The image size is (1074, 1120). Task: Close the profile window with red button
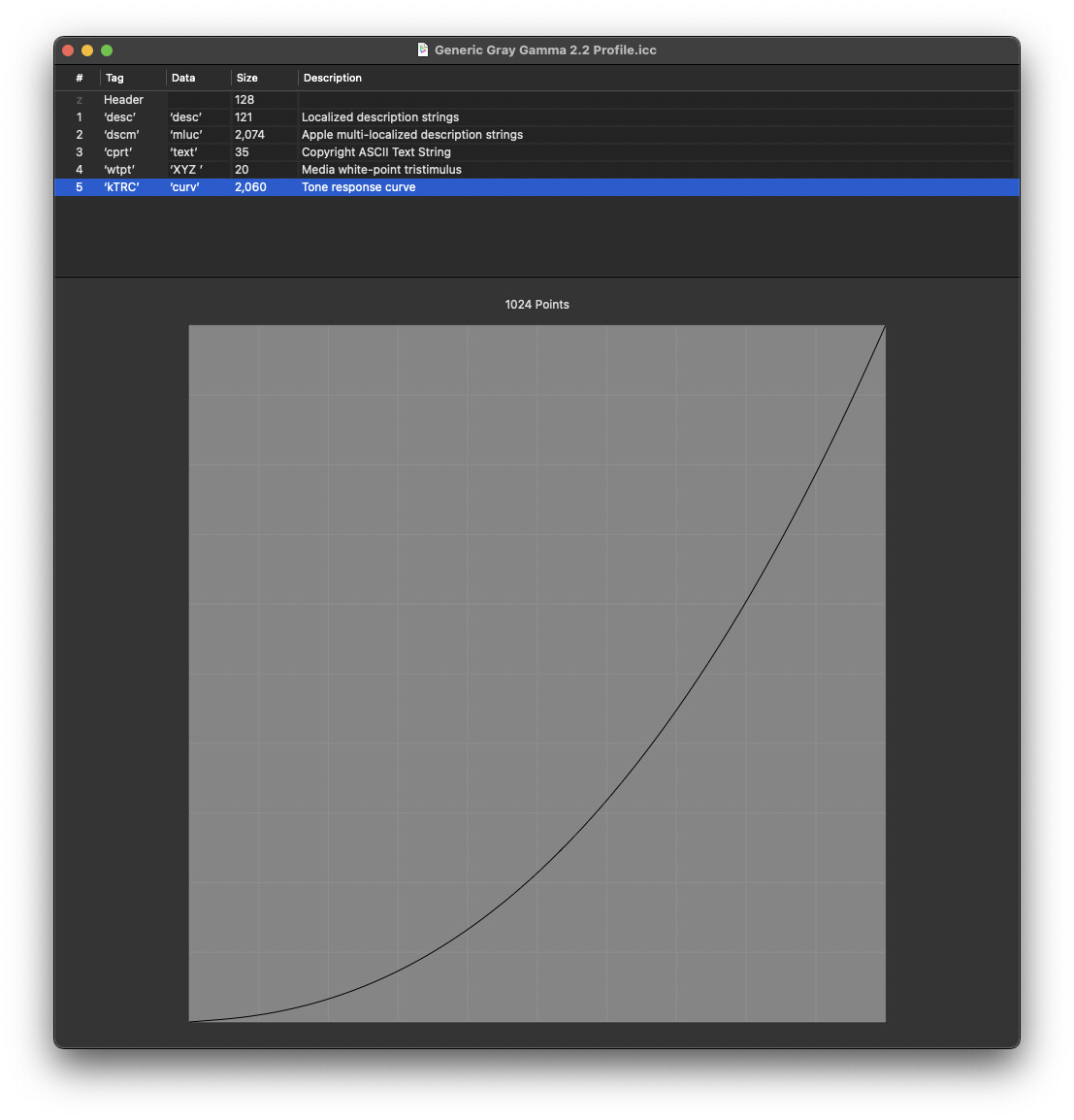pyautogui.click(x=69, y=50)
